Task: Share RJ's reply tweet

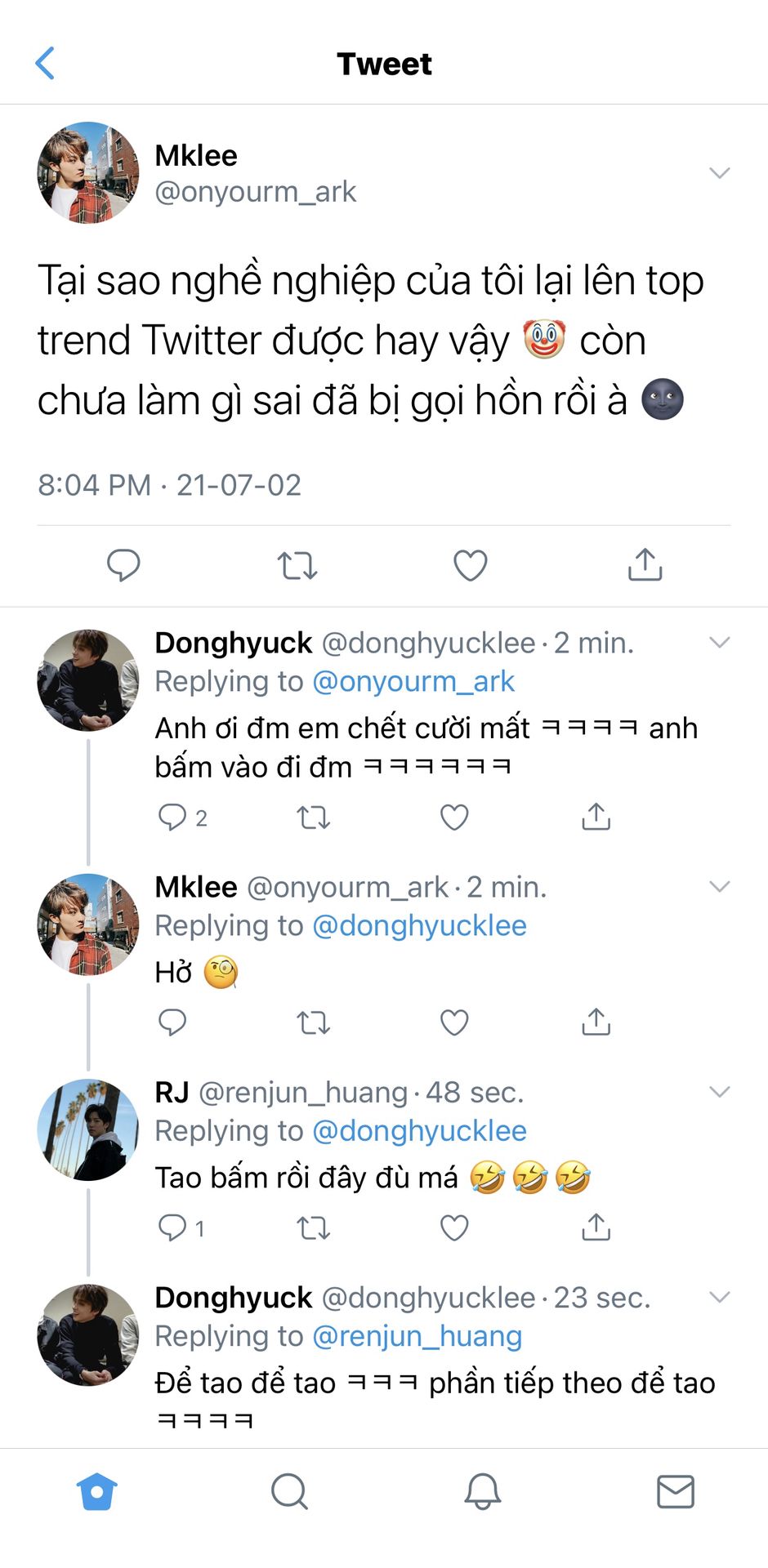Action: click(x=596, y=1227)
